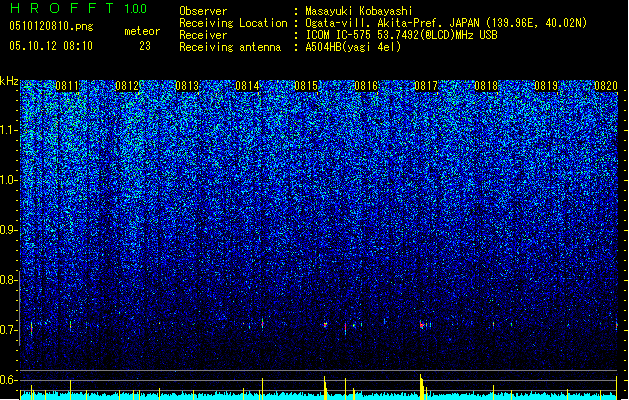Click the Receiving antenna label
Screen dimensions: 629x400
(230, 47)
